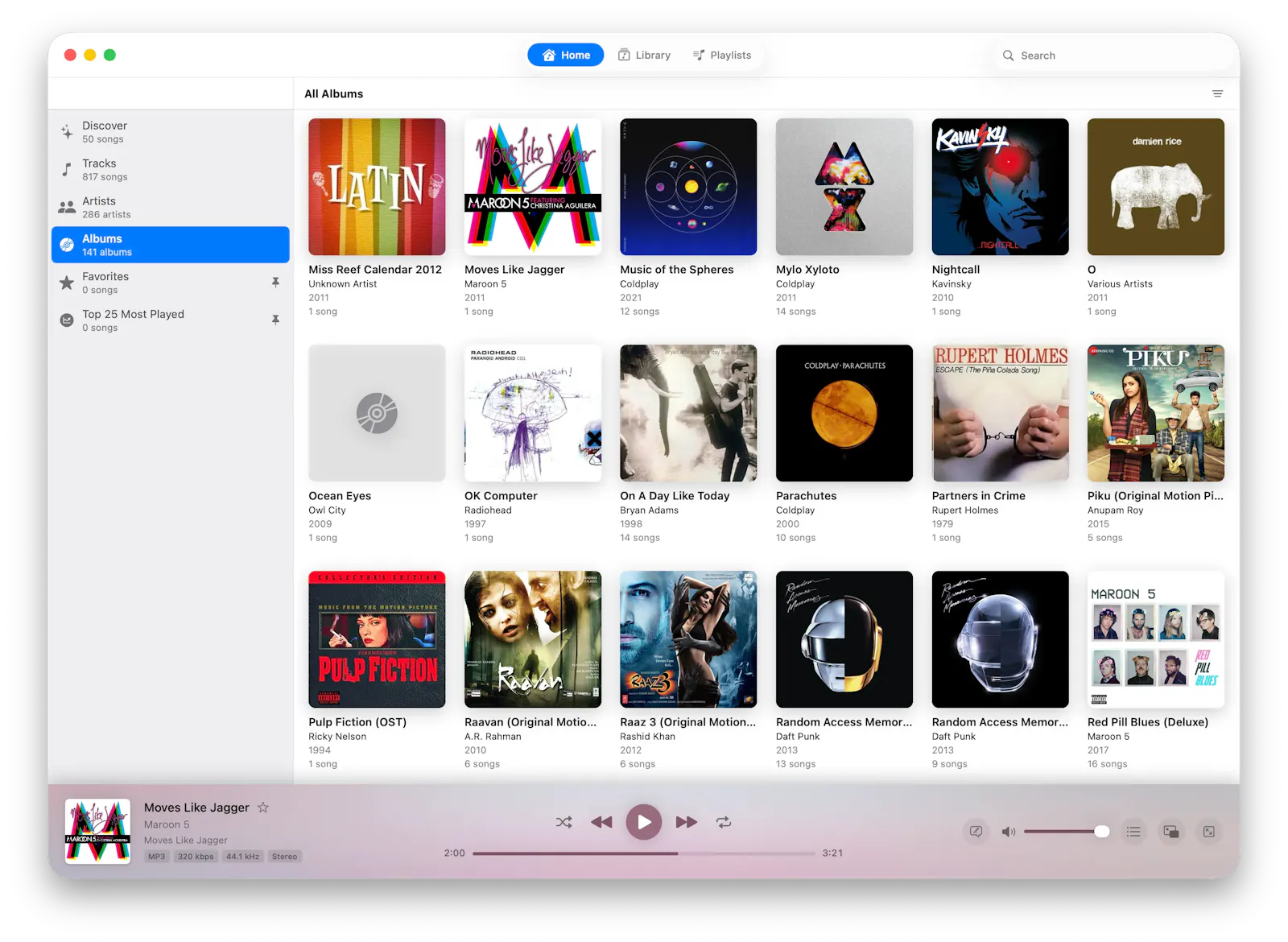The height and width of the screenshot is (942, 1288).
Task: Click the 320 kbps bitrate badge
Action: (196, 857)
